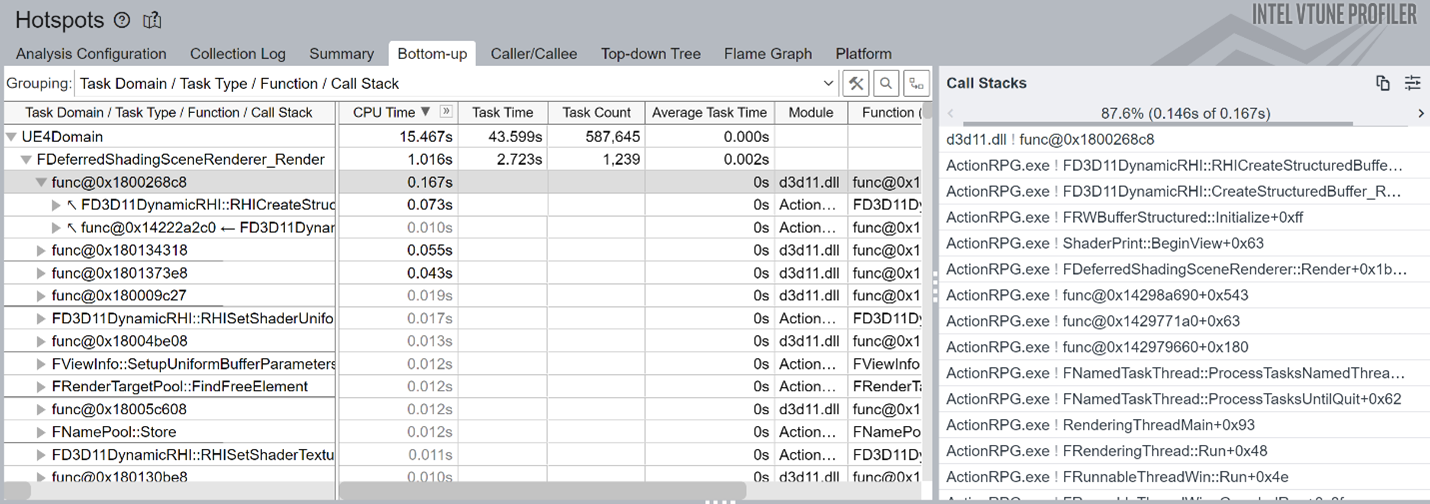Image resolution: width=1430 pixels, height=504 pixels.
Task: Switch to the Flame Graph tab
Action: pos(768,54)
